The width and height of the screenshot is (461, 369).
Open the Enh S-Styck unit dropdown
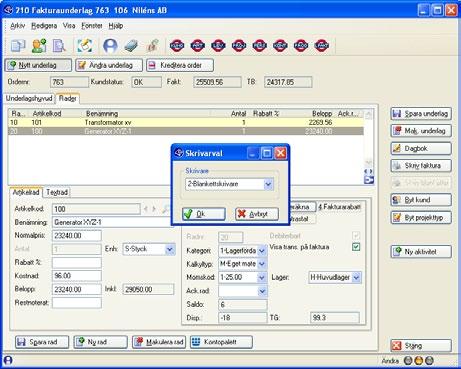[x=170, y=249]
